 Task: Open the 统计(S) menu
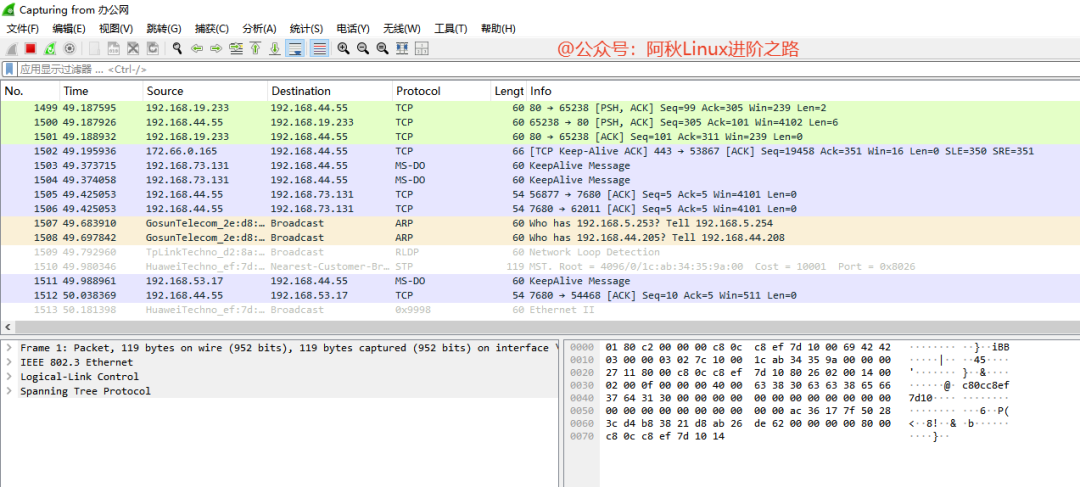coord(306,28)
